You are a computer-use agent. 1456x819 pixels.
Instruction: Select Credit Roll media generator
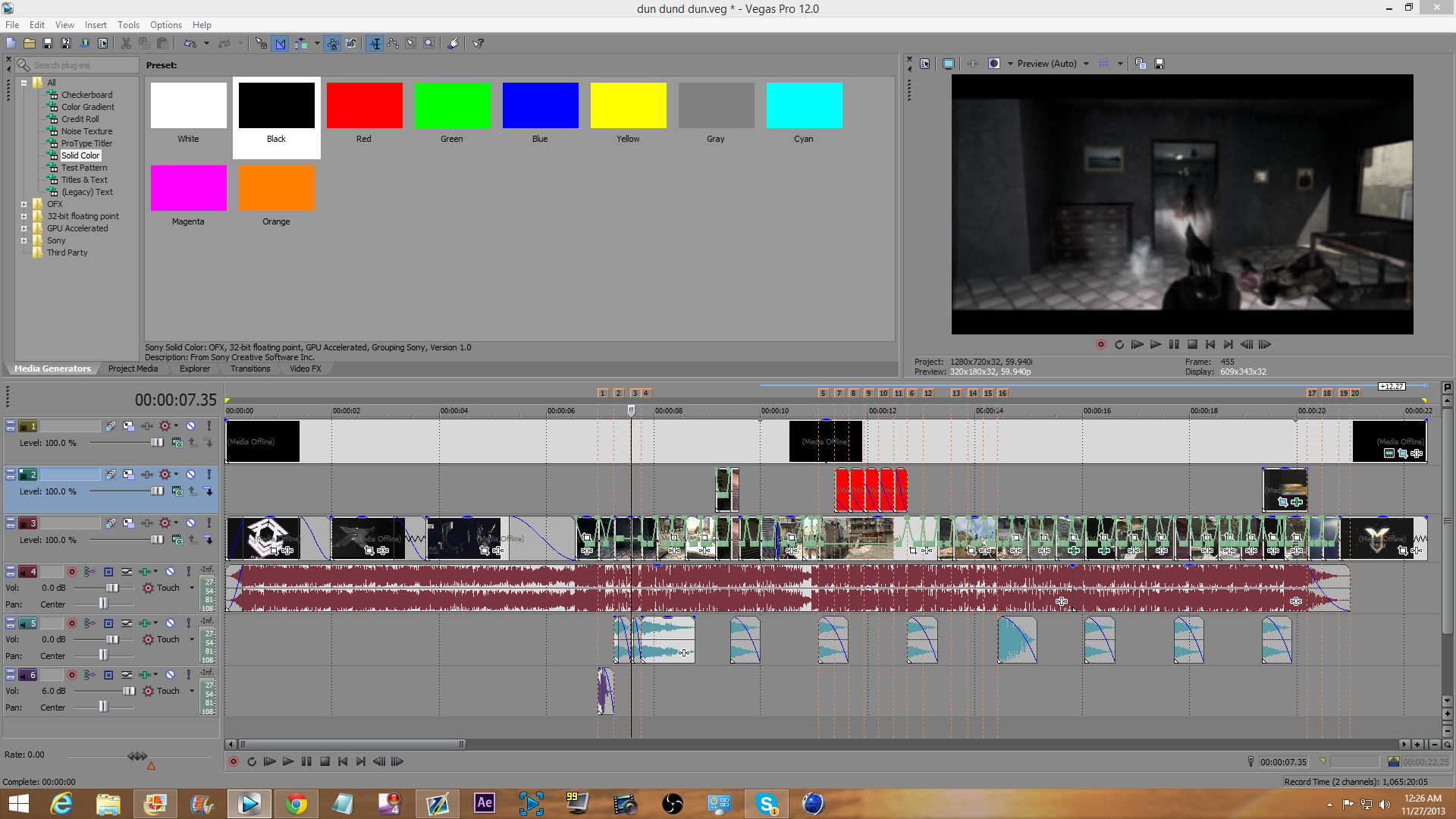80,119
